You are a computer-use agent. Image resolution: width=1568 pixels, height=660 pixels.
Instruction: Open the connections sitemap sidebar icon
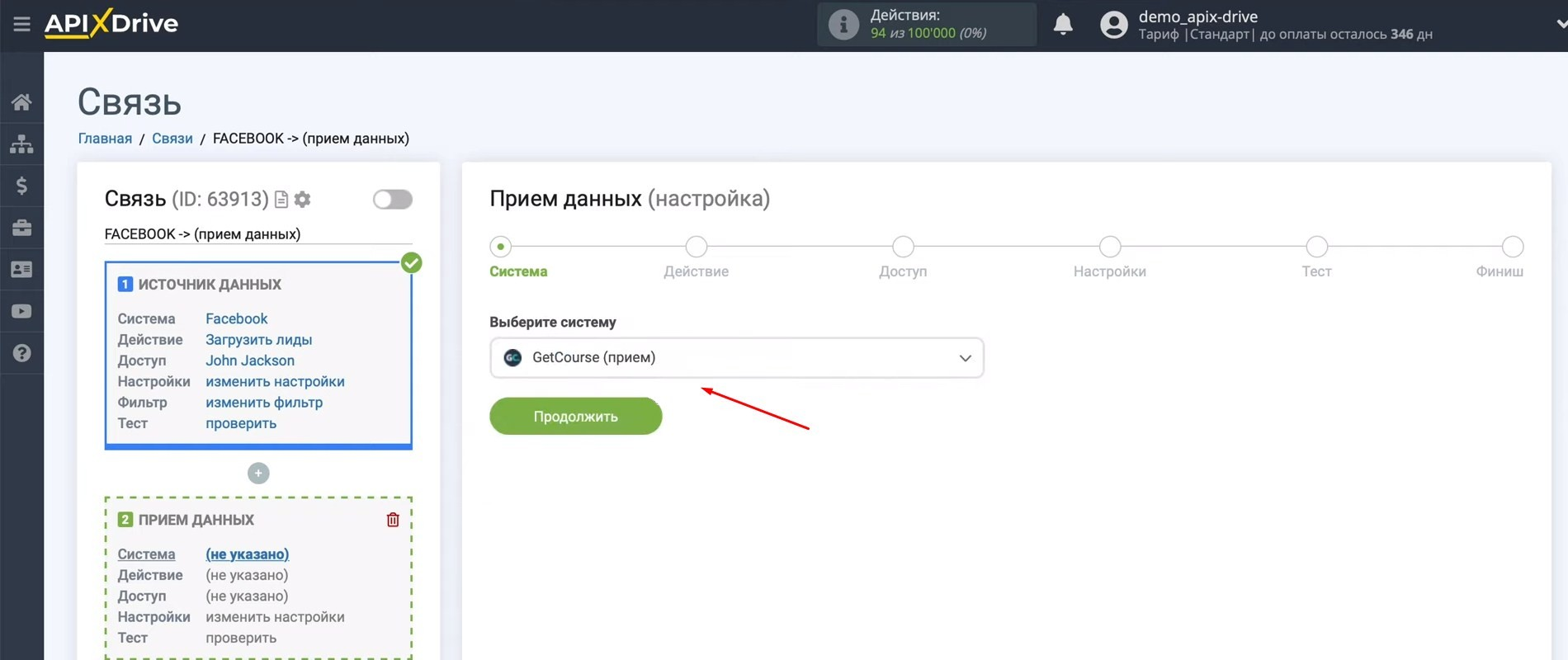21,144
